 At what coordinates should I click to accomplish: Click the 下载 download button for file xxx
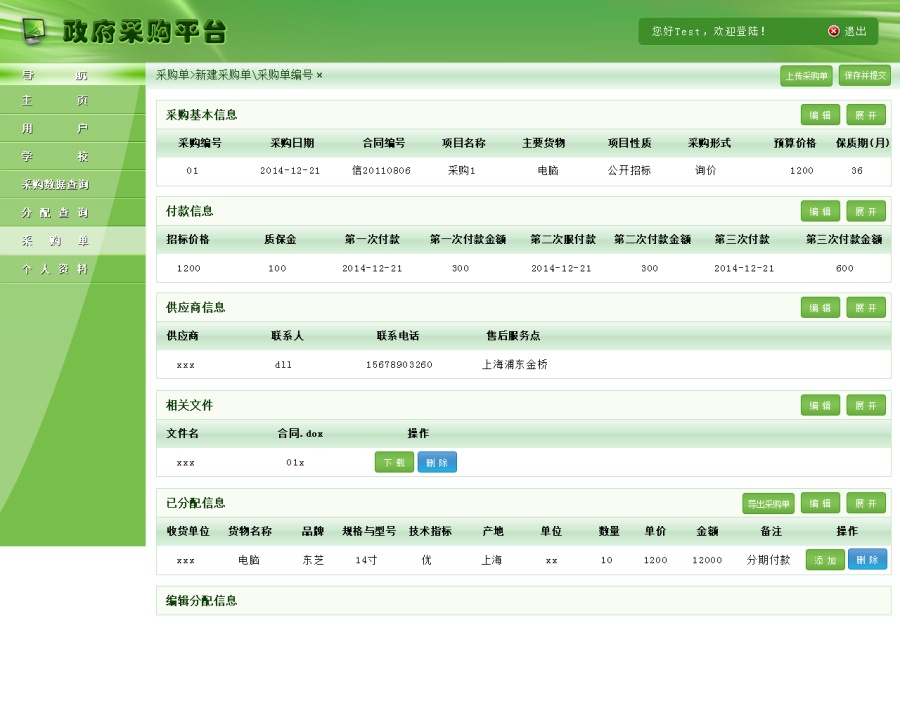point(393,462)
